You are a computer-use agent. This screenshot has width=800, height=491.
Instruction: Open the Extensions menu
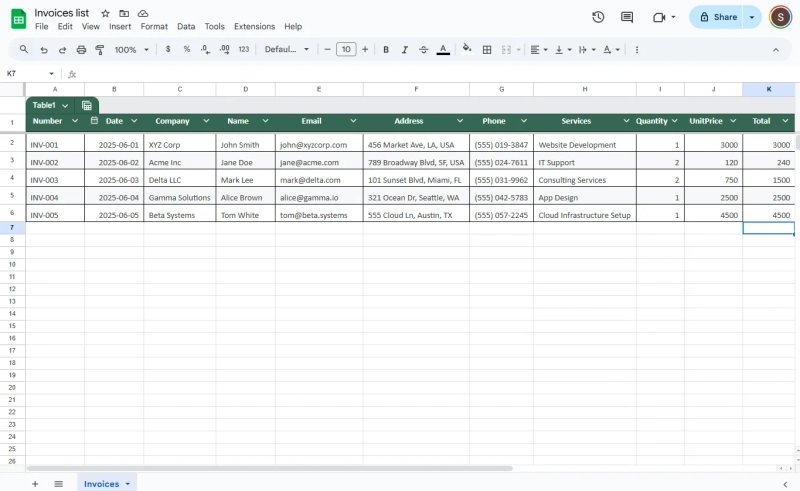pos(255,27)
